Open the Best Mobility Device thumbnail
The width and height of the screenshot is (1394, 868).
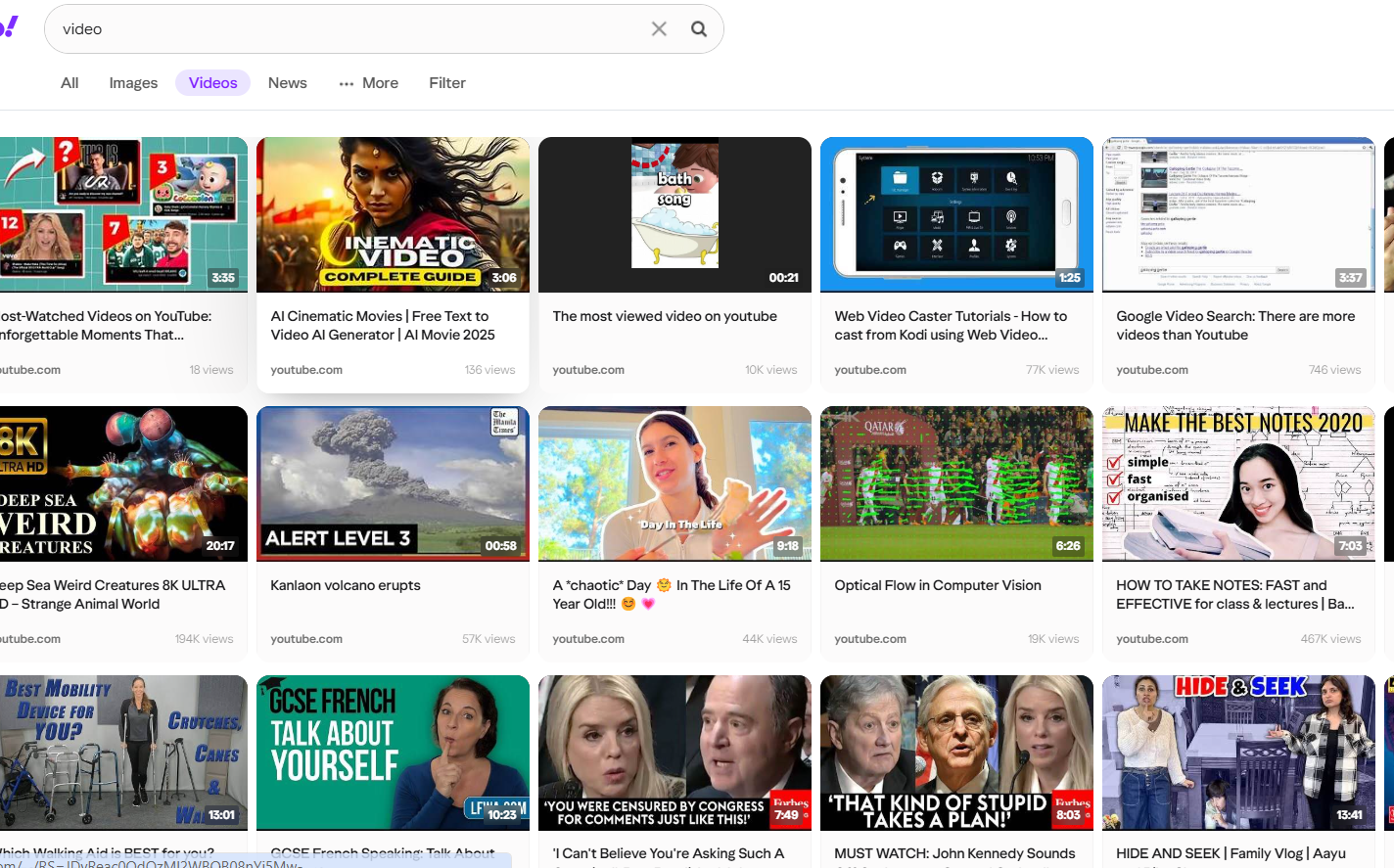pos(123,753)
